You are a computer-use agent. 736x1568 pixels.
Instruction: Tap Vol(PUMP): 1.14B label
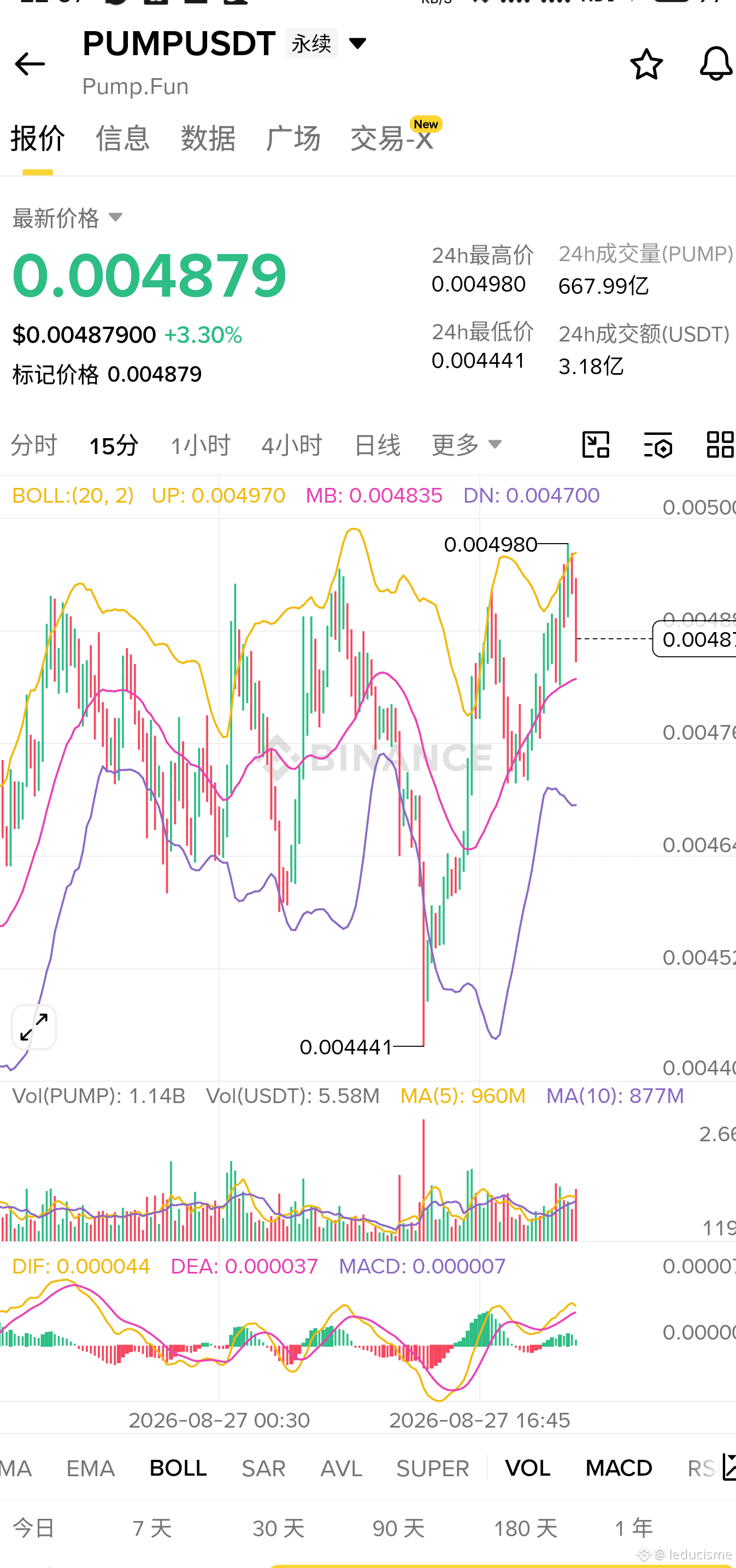[98, 1095]
